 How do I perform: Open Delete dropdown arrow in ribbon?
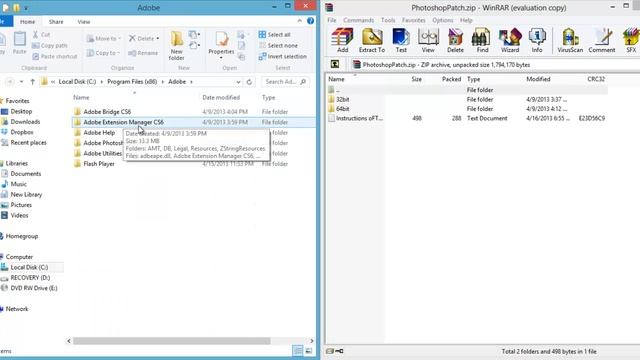point(158,38)
